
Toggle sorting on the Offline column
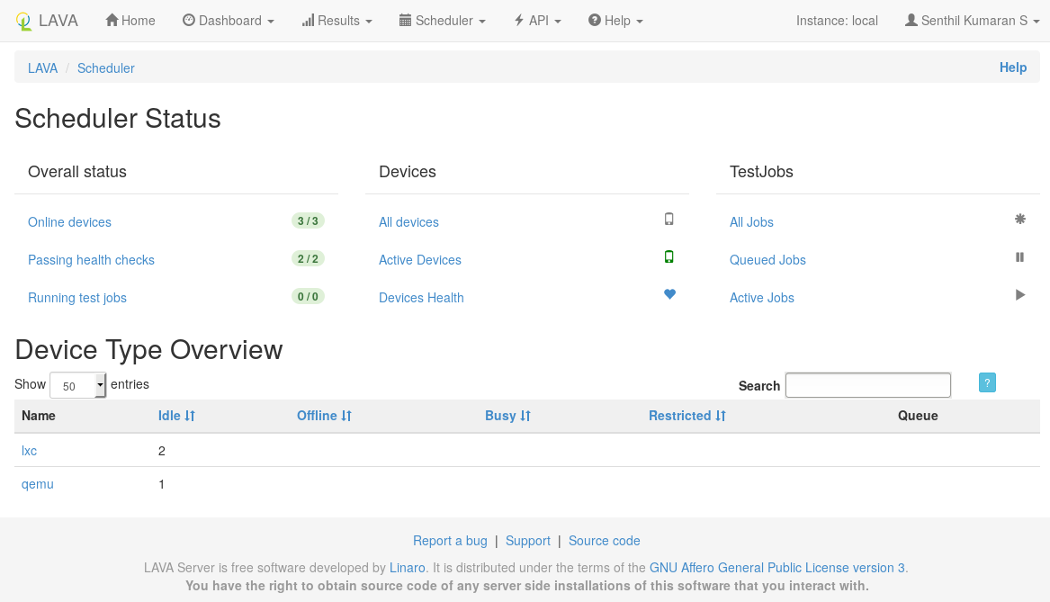pos(324,415)
